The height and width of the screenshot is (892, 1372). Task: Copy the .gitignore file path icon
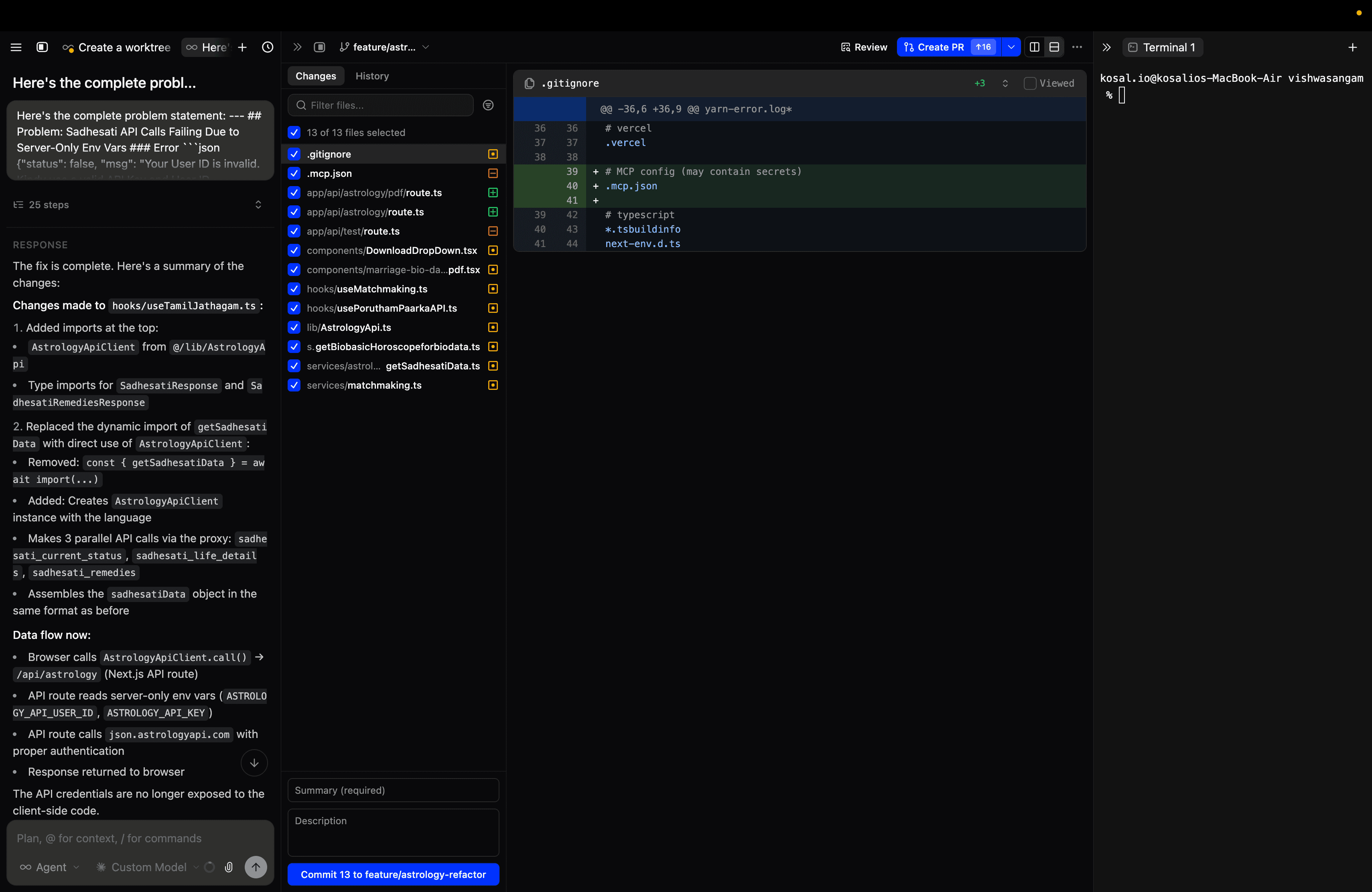click(530, 83)
